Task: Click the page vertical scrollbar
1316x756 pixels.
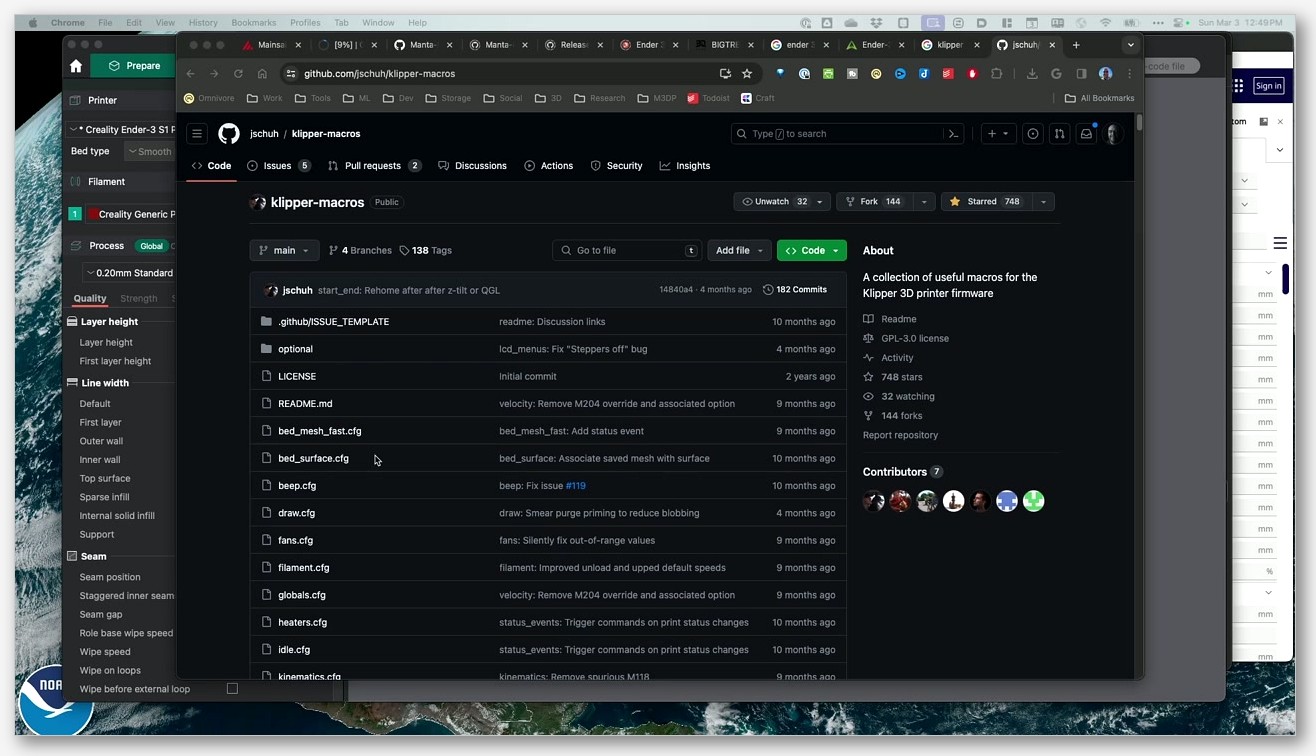Action: click(1139, 123)
